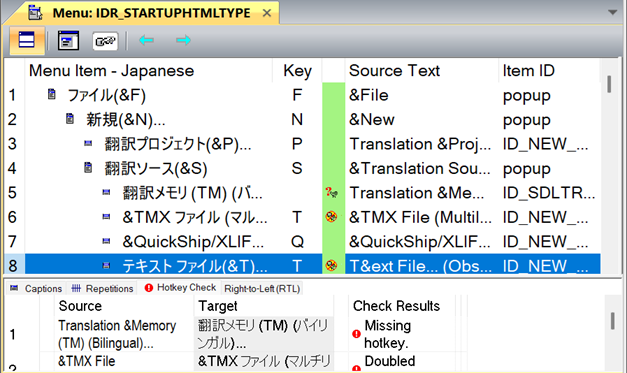Close the Menu: IDR_STARTUPHTMLTYPE tab
This screenshot has width=627, height=373.
pyautogui.click(x=267, y=13)
